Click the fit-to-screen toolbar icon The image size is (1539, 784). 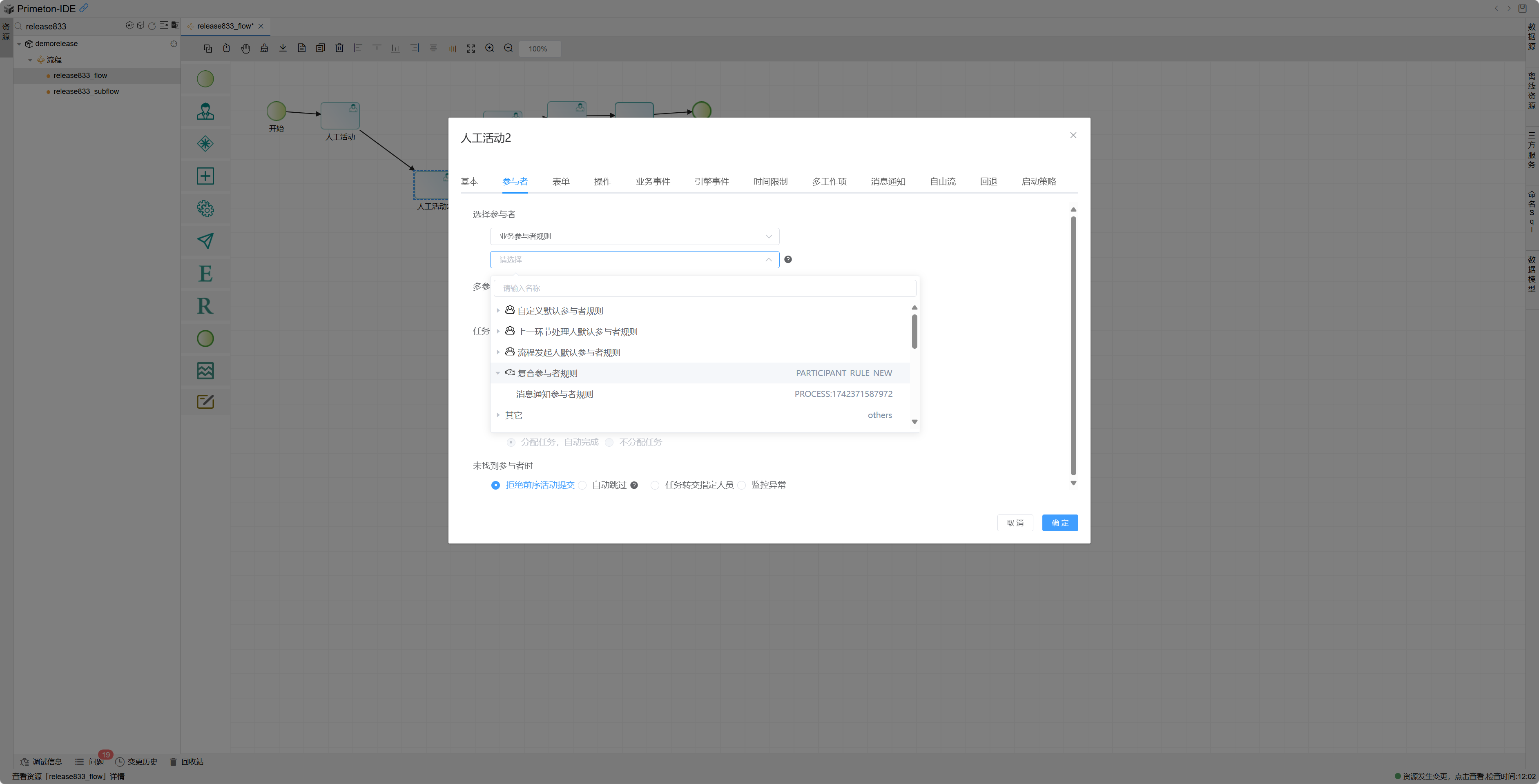click(471, 48)
